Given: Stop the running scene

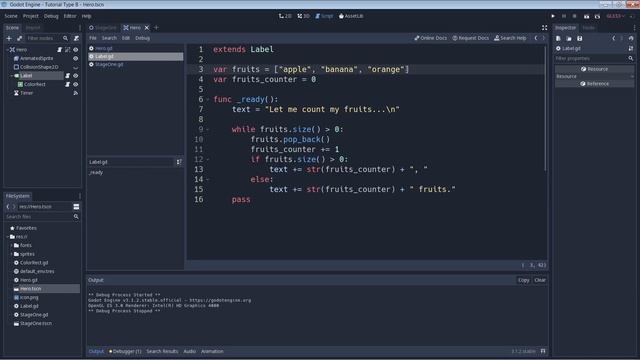Looking at the screenshot, I should pyautogui.click(x=574, y=16).
